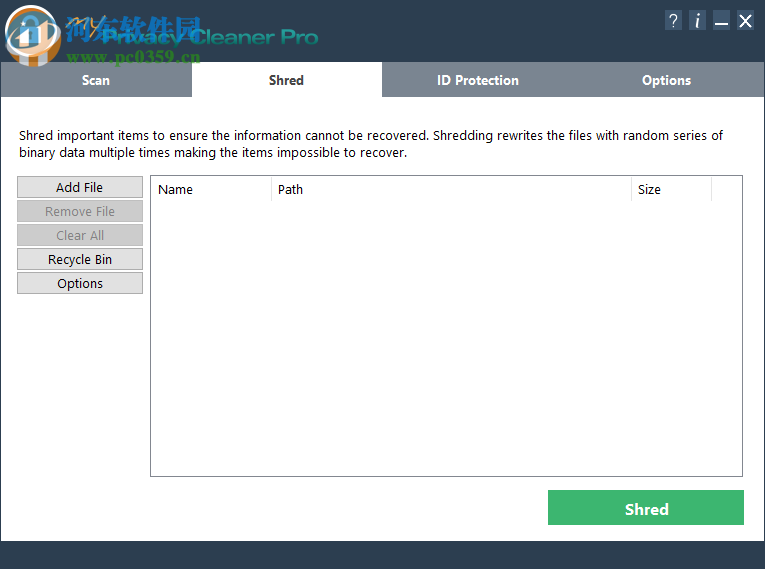Viewport: 765px width, 569px height.
Task: Sort list by Size column header
Action: tap(671, 189)
